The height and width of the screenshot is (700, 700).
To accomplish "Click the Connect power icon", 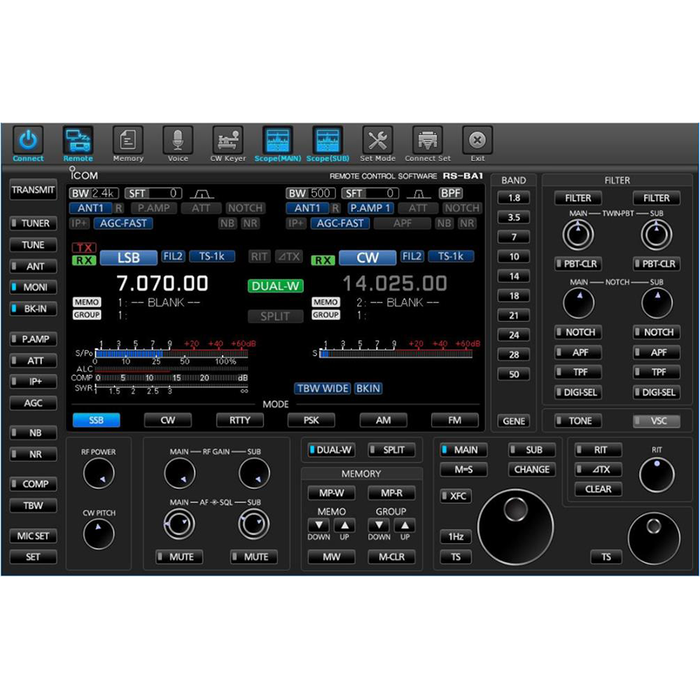I will coord(28,141).
